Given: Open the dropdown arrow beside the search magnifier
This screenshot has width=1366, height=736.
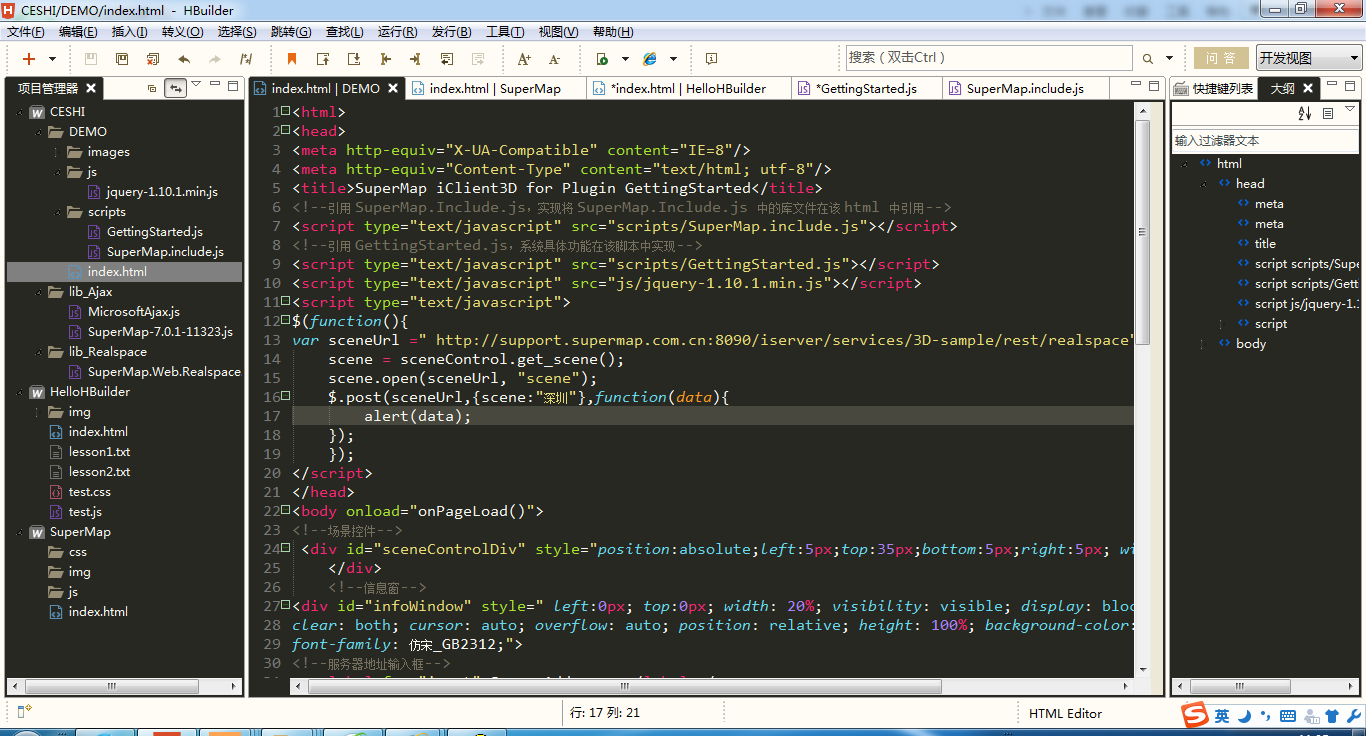Looking at the screenshot, I should (1170, 59).
